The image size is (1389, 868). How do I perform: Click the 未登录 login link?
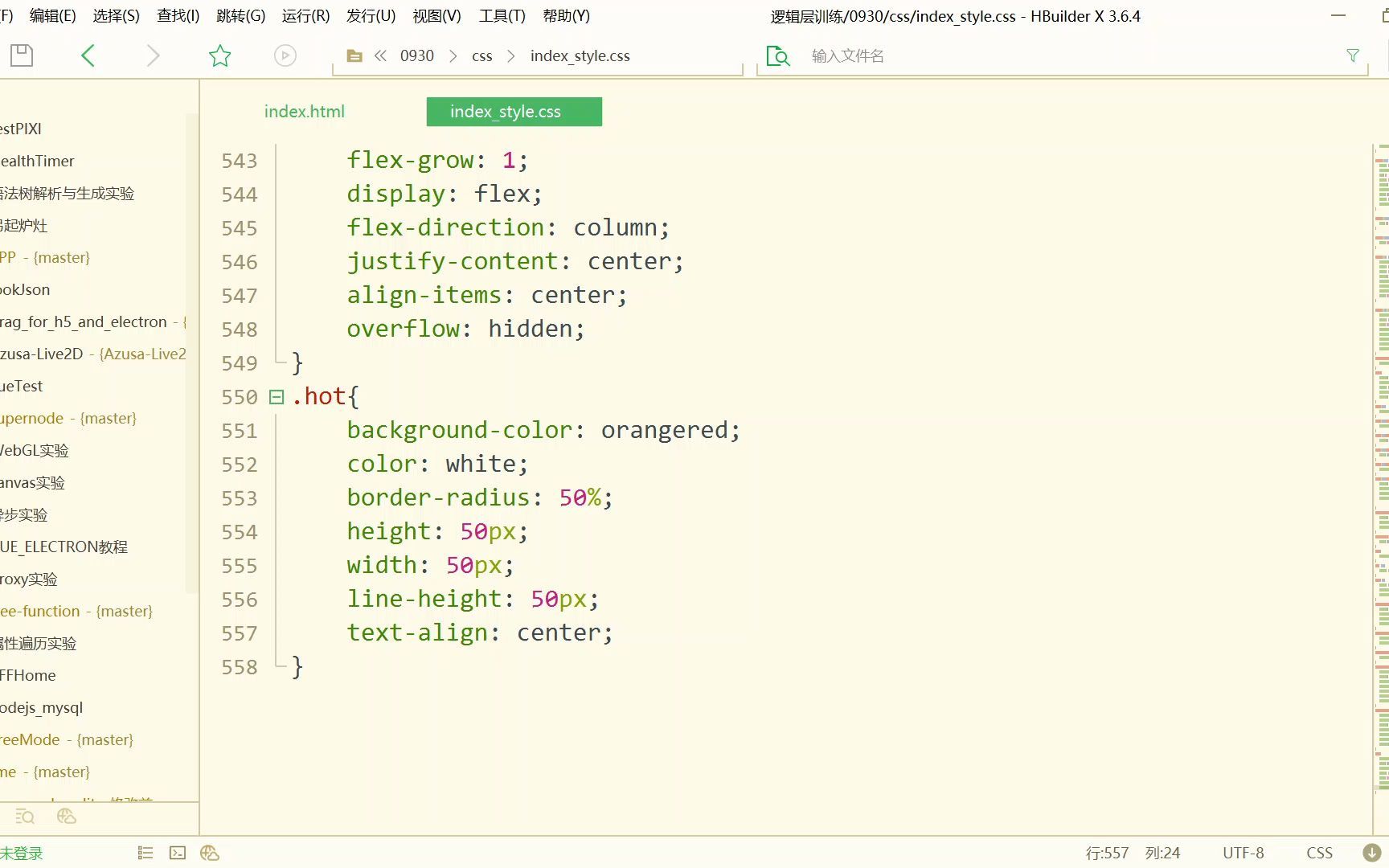click(x=22, y=853)
